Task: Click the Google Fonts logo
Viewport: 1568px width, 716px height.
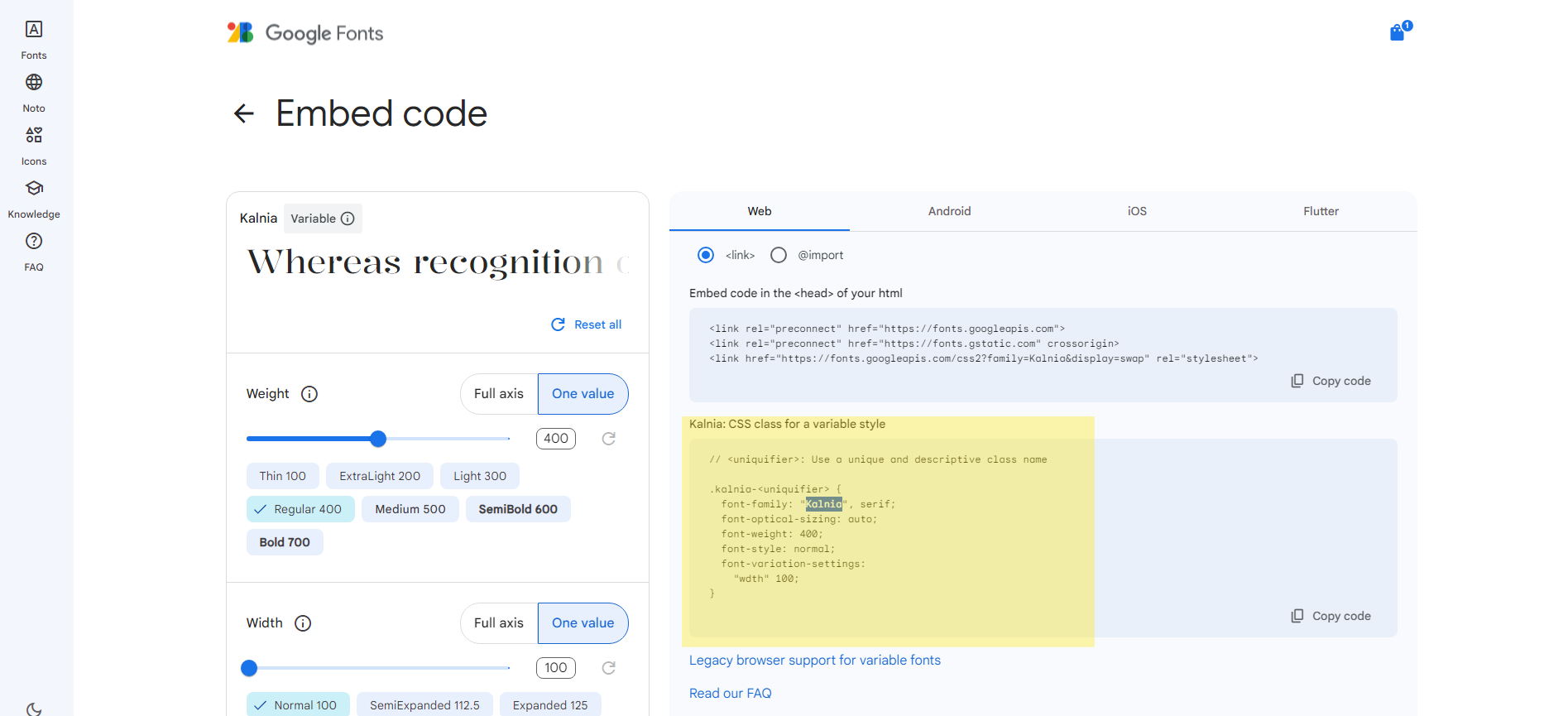Action: coord(305,33)
